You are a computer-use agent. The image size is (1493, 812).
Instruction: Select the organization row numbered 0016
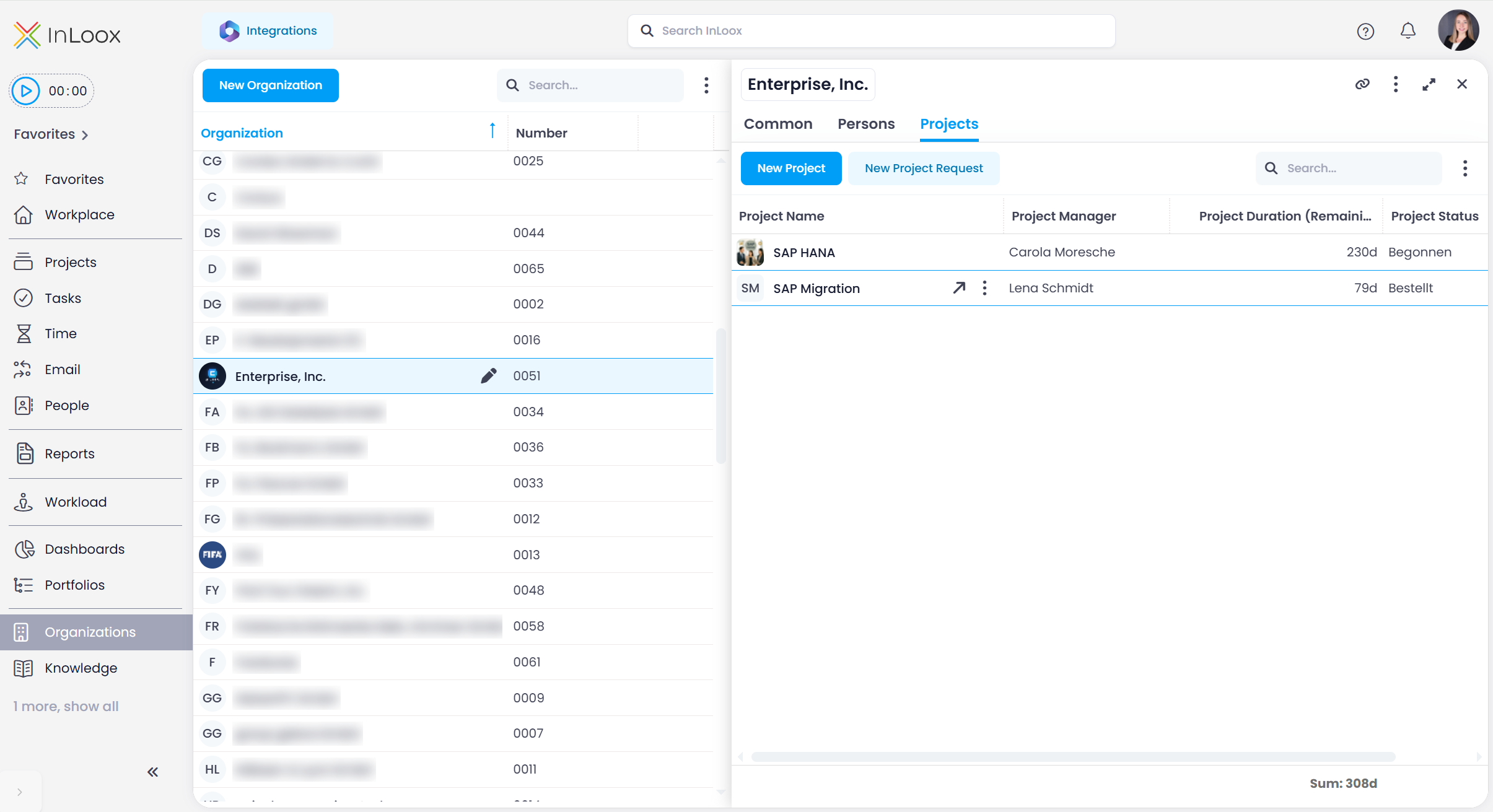coord(453,340)
